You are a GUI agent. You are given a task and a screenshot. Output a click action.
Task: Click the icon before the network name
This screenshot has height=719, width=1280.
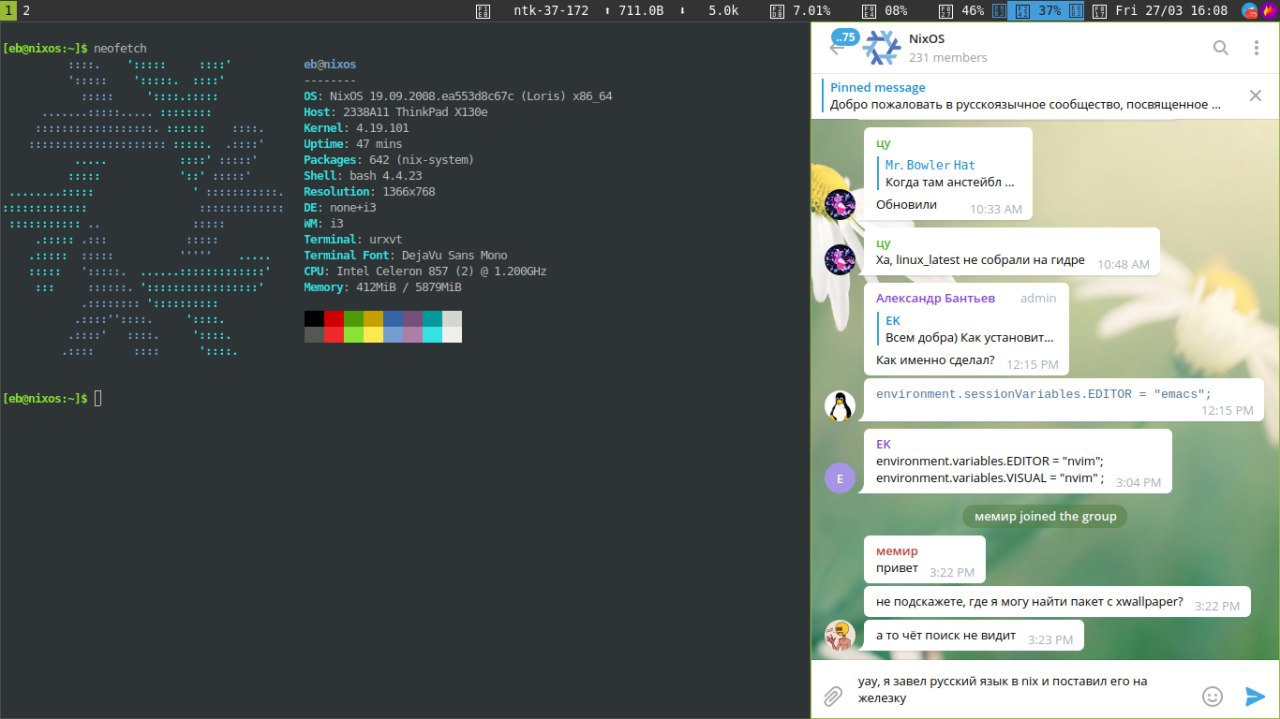[482, 11]
